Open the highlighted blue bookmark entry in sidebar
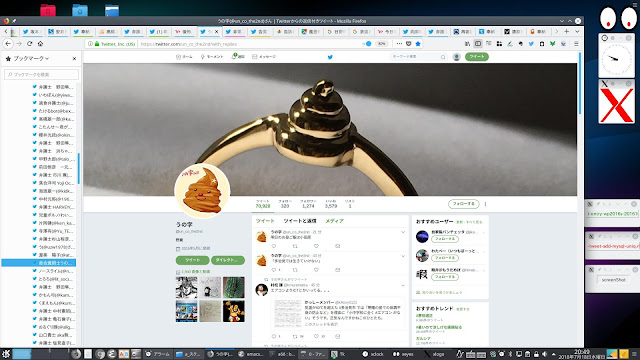The width and height of the screenshot is (640, 360). (x=39, y=263)
